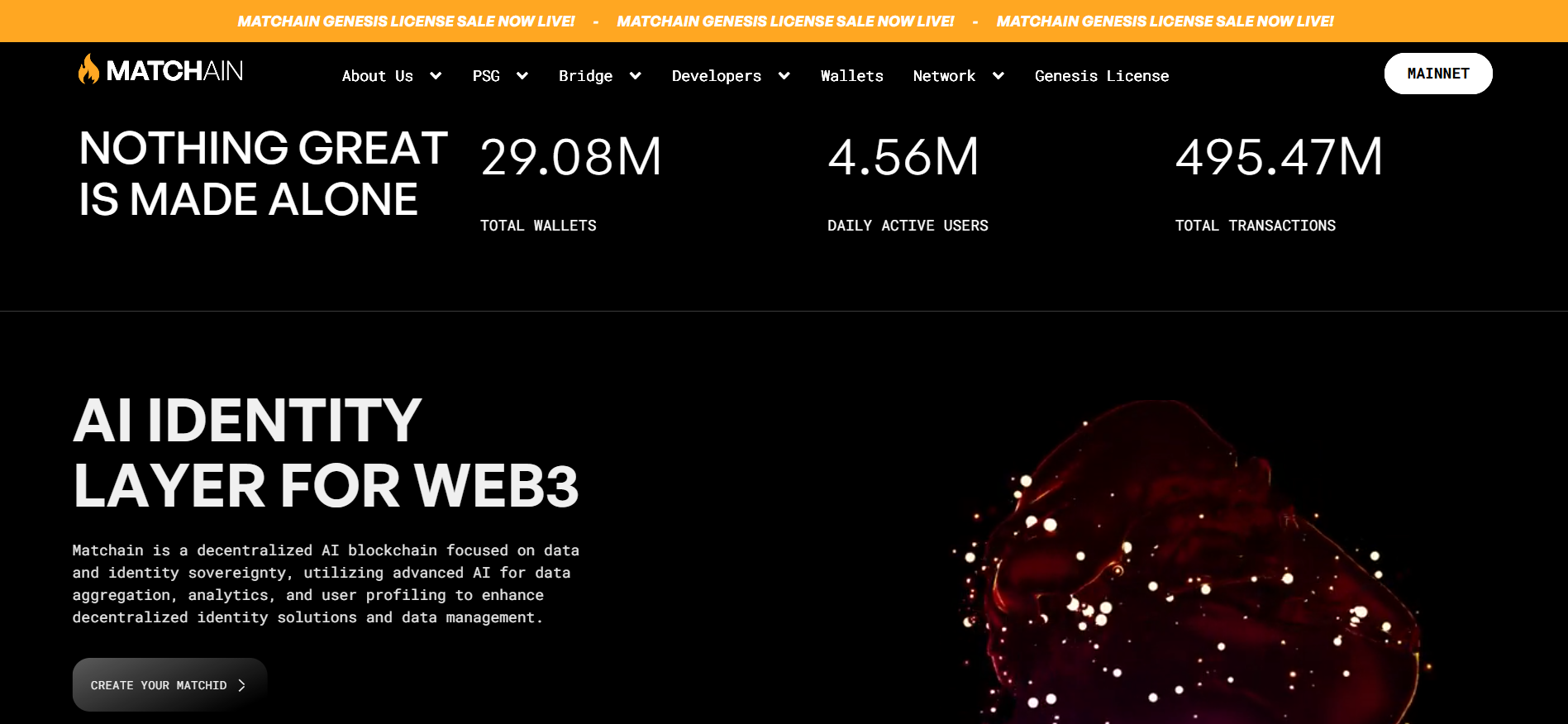The height and width of the screenshot is (724, 1568).
Task: Click the last Genesis License sale banner text
Action: click(1165, 21)
